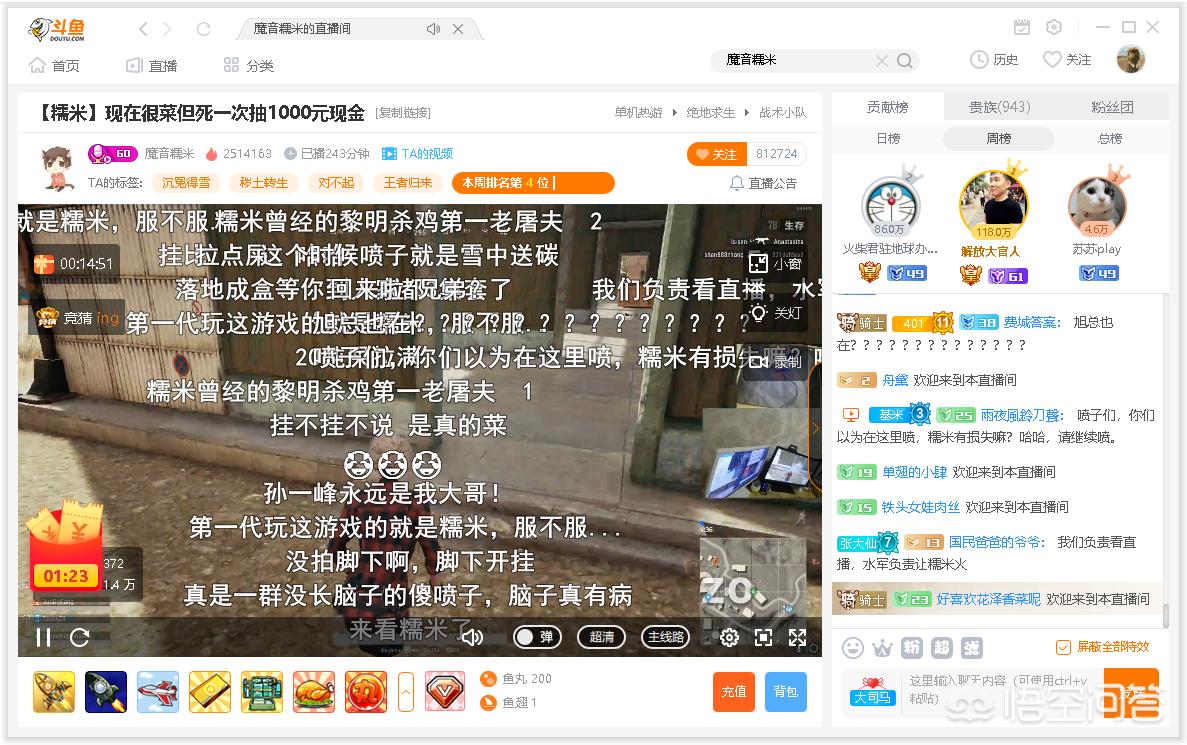Enter full screen with the expand arrows
This screenshot has height=745, width=1187.
pyautogui.click(x=797, y=637)
